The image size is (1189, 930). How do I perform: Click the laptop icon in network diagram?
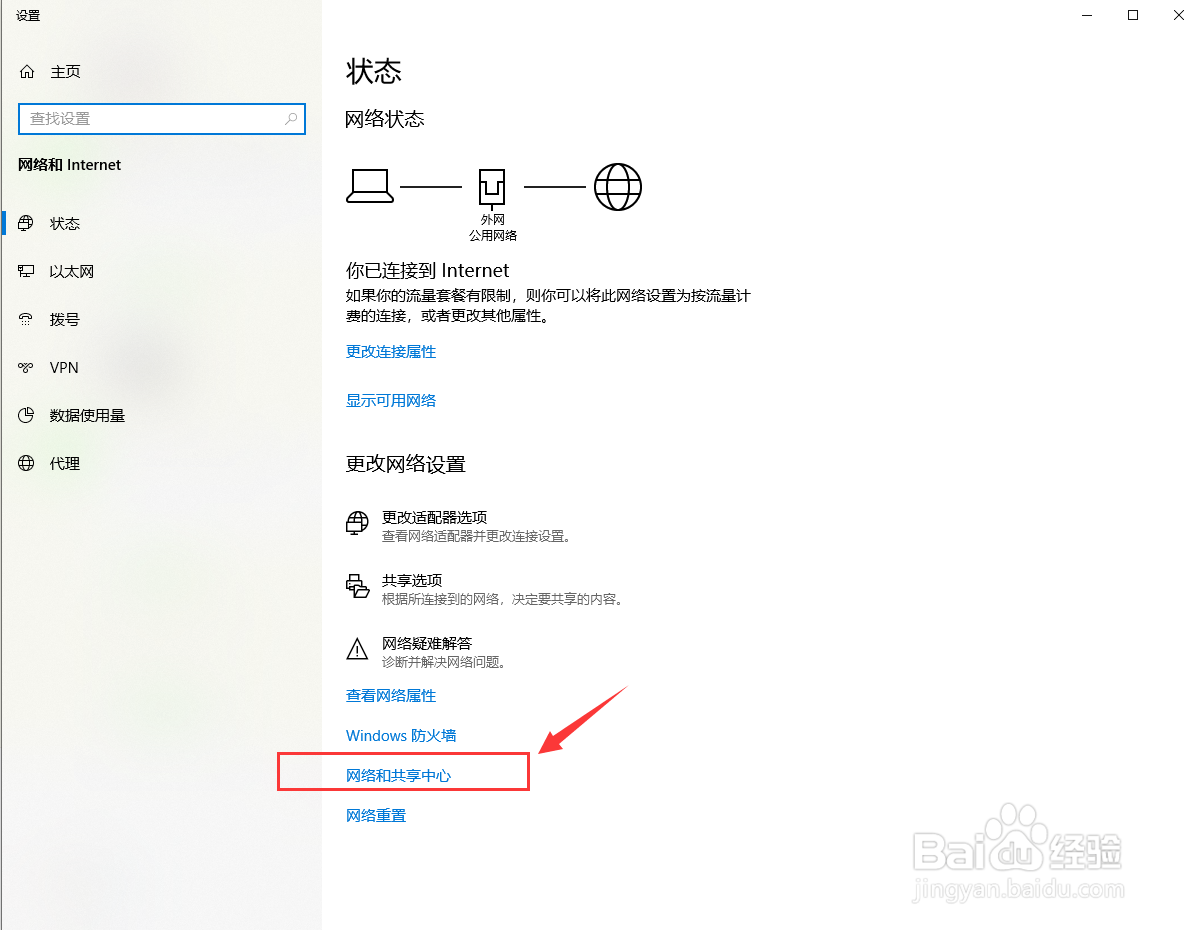click(370, 186)
